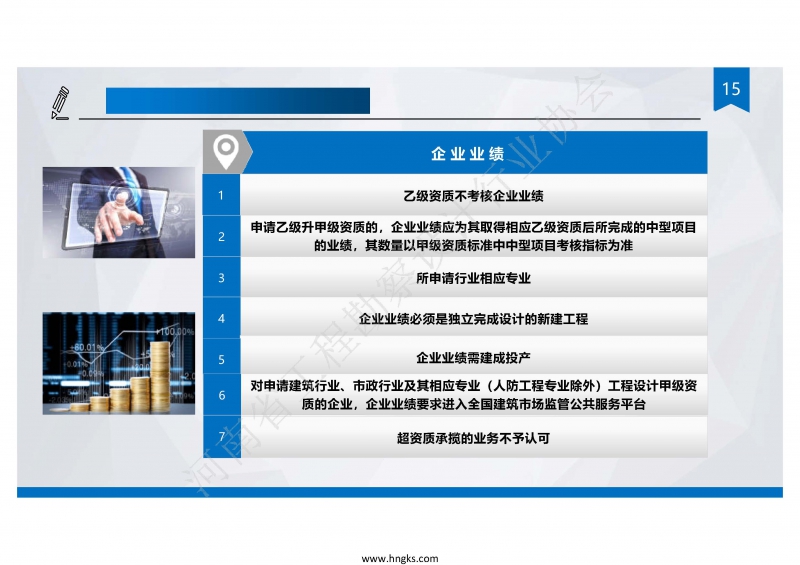This screenshot has width=800, height=565.
Task: Click the blue number 2 cell
Action: 221,236
